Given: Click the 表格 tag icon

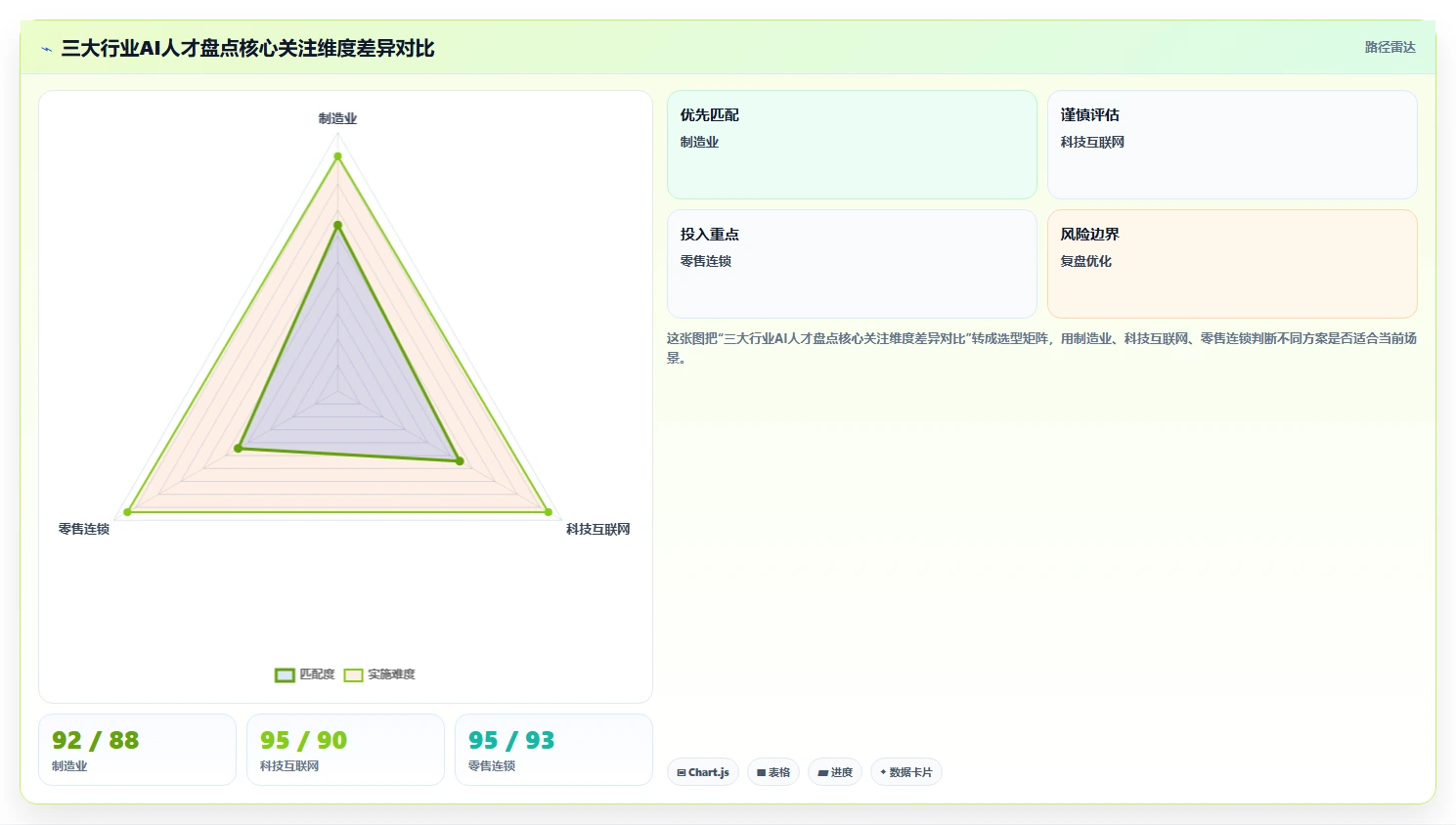Looking at the screenshot, I should 762,772.
